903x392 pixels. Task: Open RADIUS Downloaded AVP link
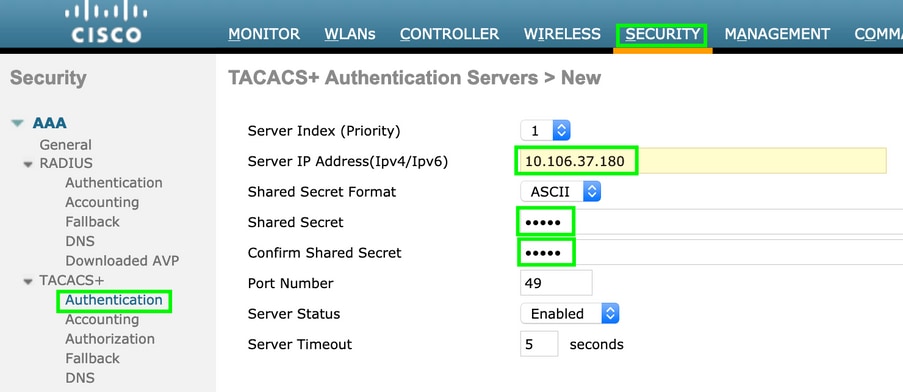122,261
